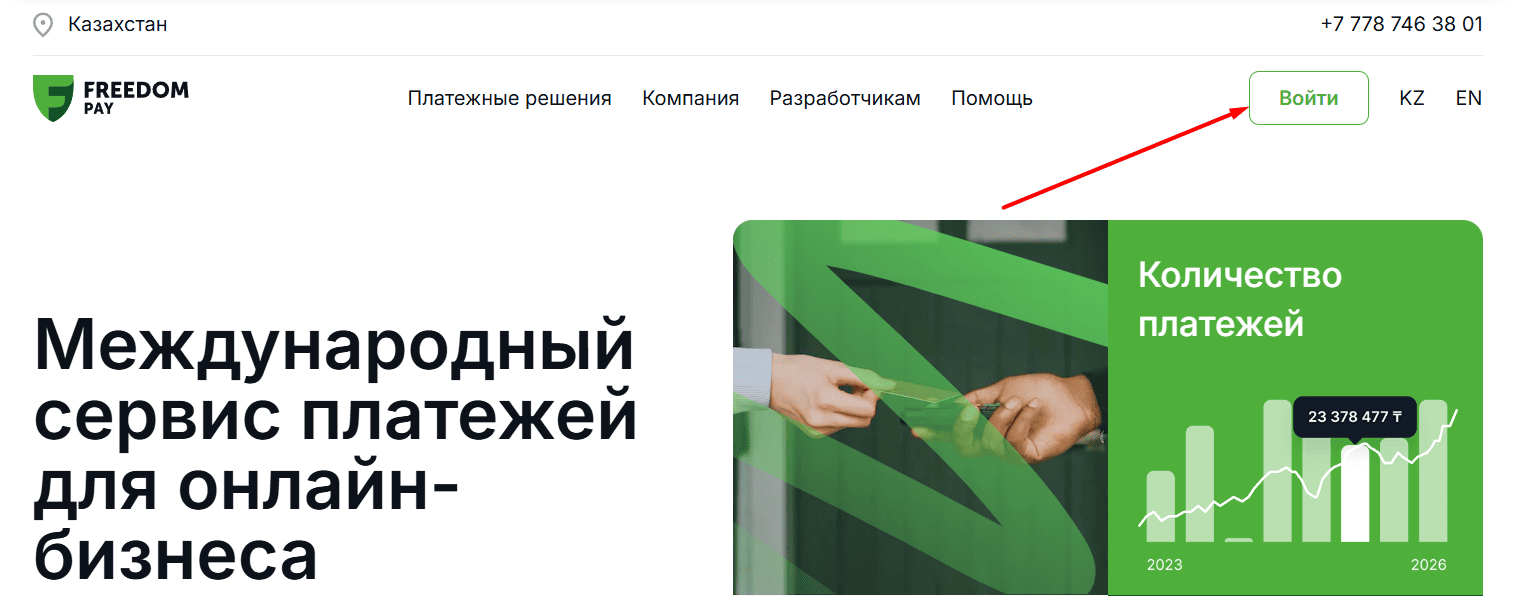Click the Международный сервис платежей headline
This screenshot has width=1536, height=596.
[x=335, y=449]
